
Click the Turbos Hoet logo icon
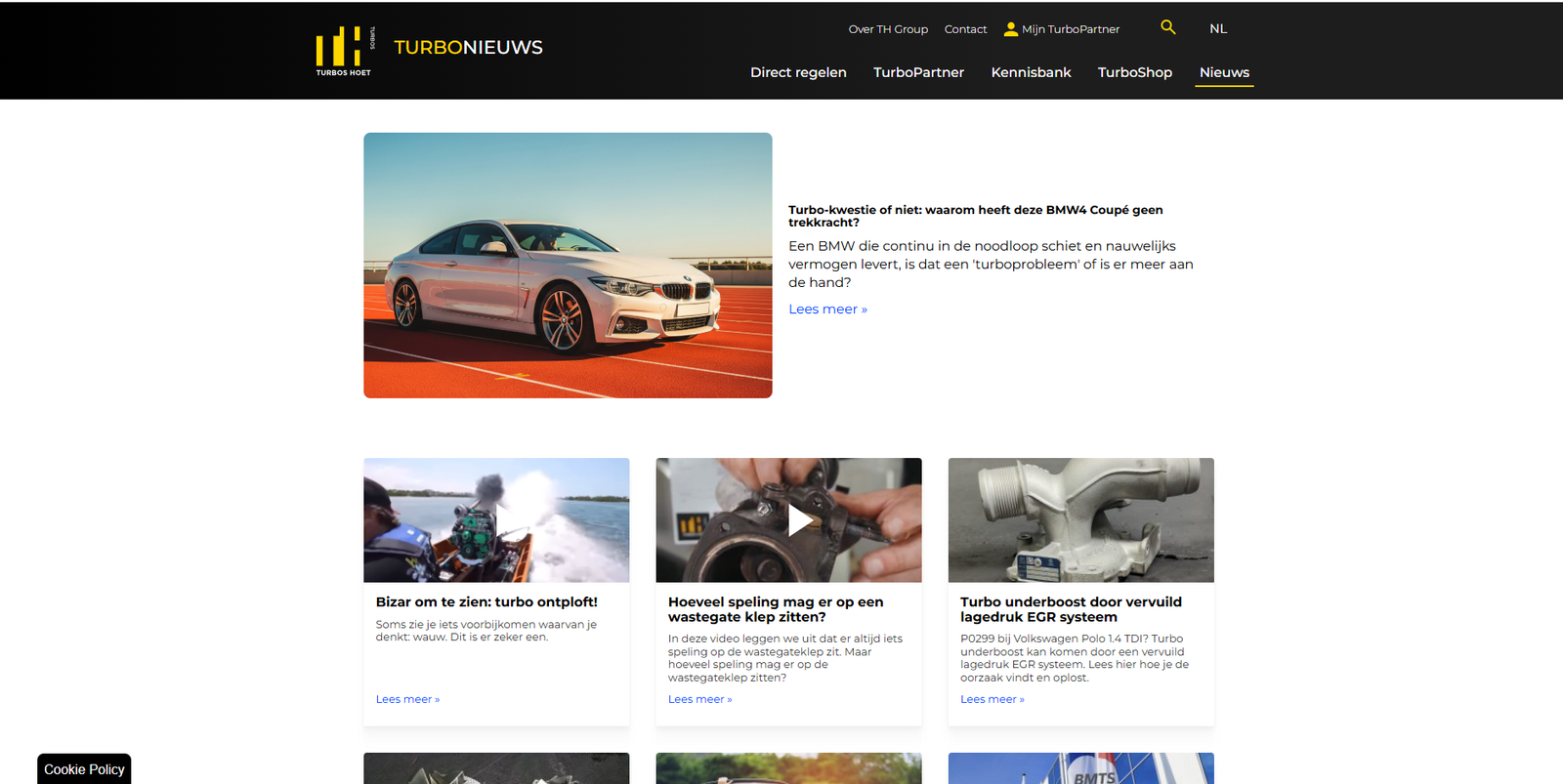[343, 51]
